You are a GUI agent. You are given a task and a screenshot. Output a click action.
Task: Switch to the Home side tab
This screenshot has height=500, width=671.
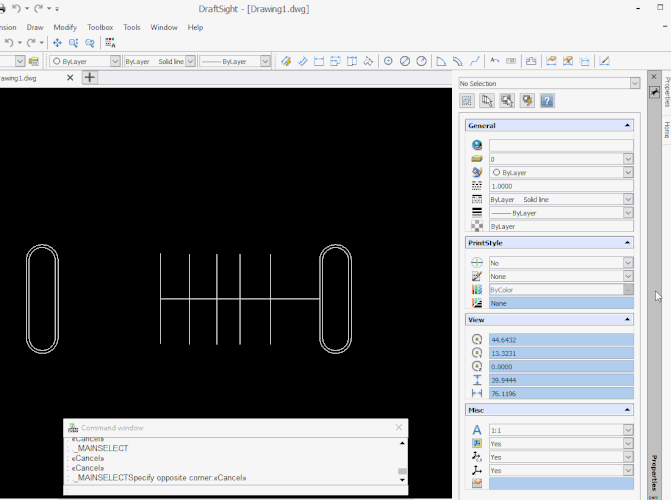pos(667,129)
